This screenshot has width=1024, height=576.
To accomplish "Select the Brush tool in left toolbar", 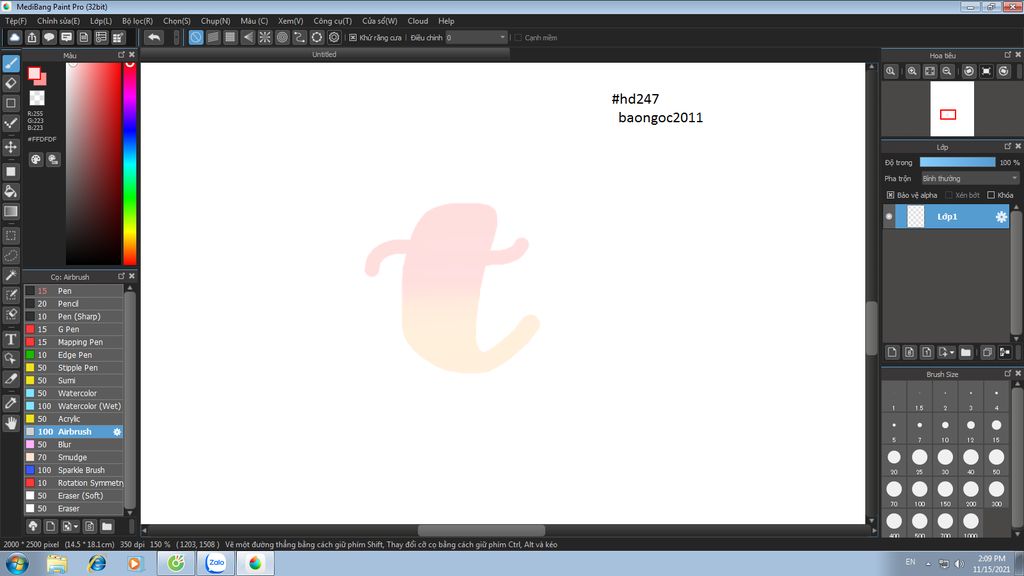I will point(11,63).
